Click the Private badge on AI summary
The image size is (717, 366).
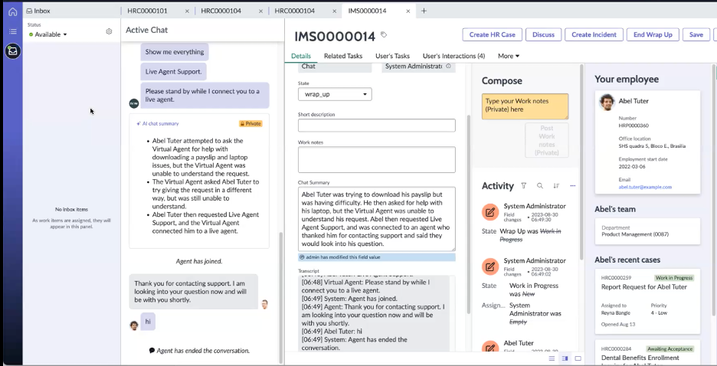[251, 124]
